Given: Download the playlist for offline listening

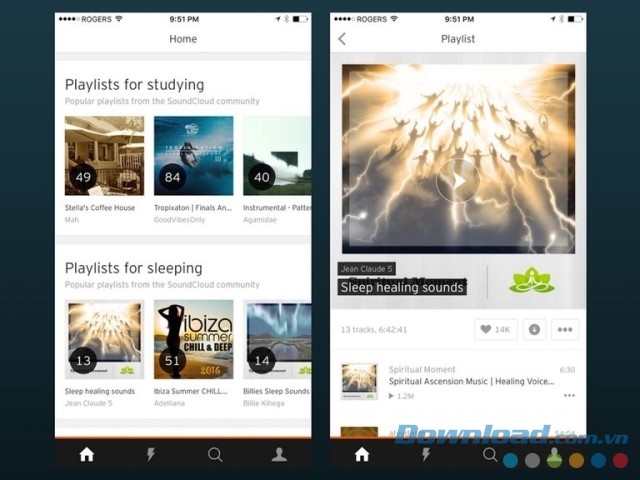Looking at the screenshot, I should [x=534, y=329].
